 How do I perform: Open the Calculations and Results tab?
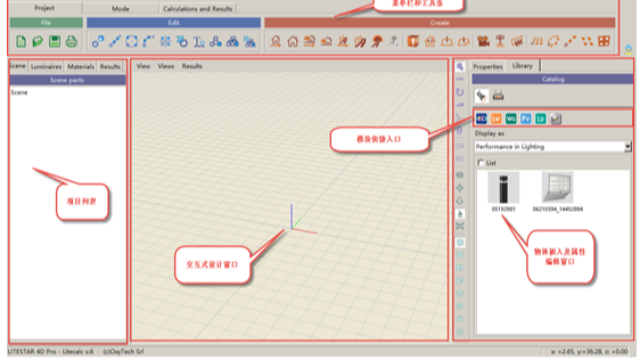[198, 8]
